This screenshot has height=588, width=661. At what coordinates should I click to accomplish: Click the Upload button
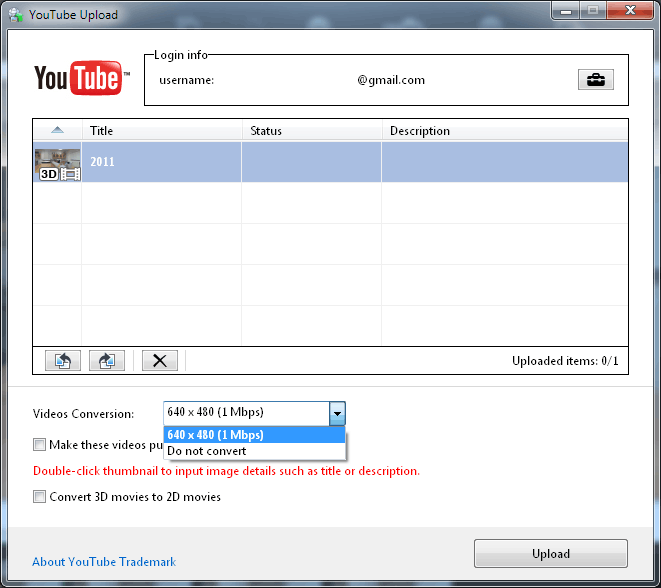coord(551,553)
